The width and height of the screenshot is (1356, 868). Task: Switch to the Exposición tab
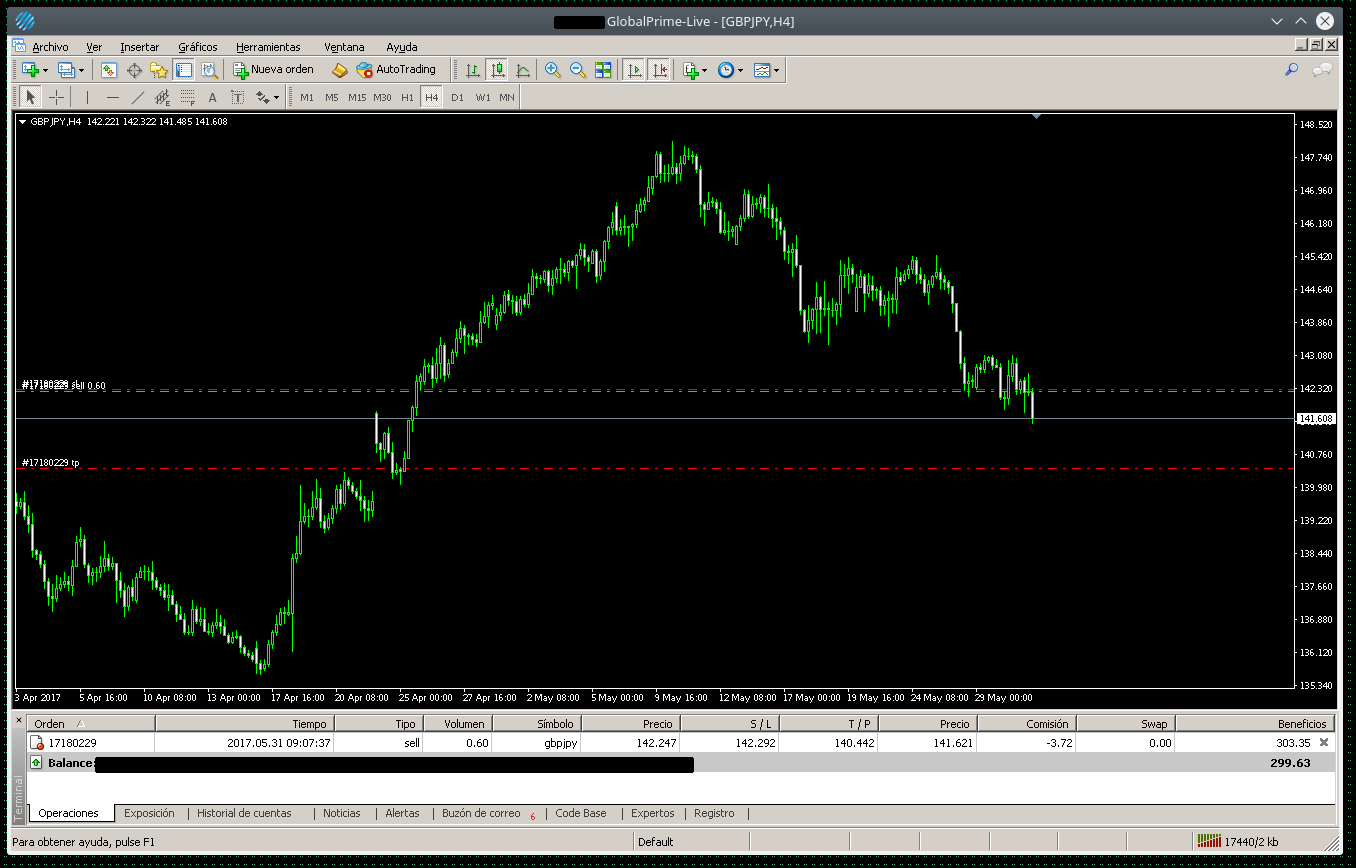tap(149, 813)
